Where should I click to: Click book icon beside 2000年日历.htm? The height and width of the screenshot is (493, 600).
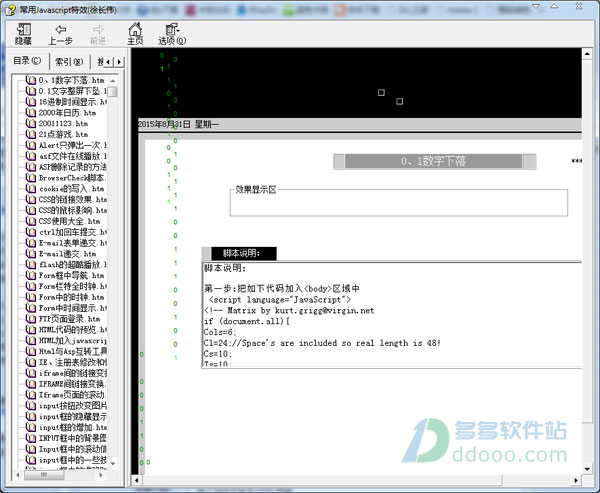coord(31,113)
